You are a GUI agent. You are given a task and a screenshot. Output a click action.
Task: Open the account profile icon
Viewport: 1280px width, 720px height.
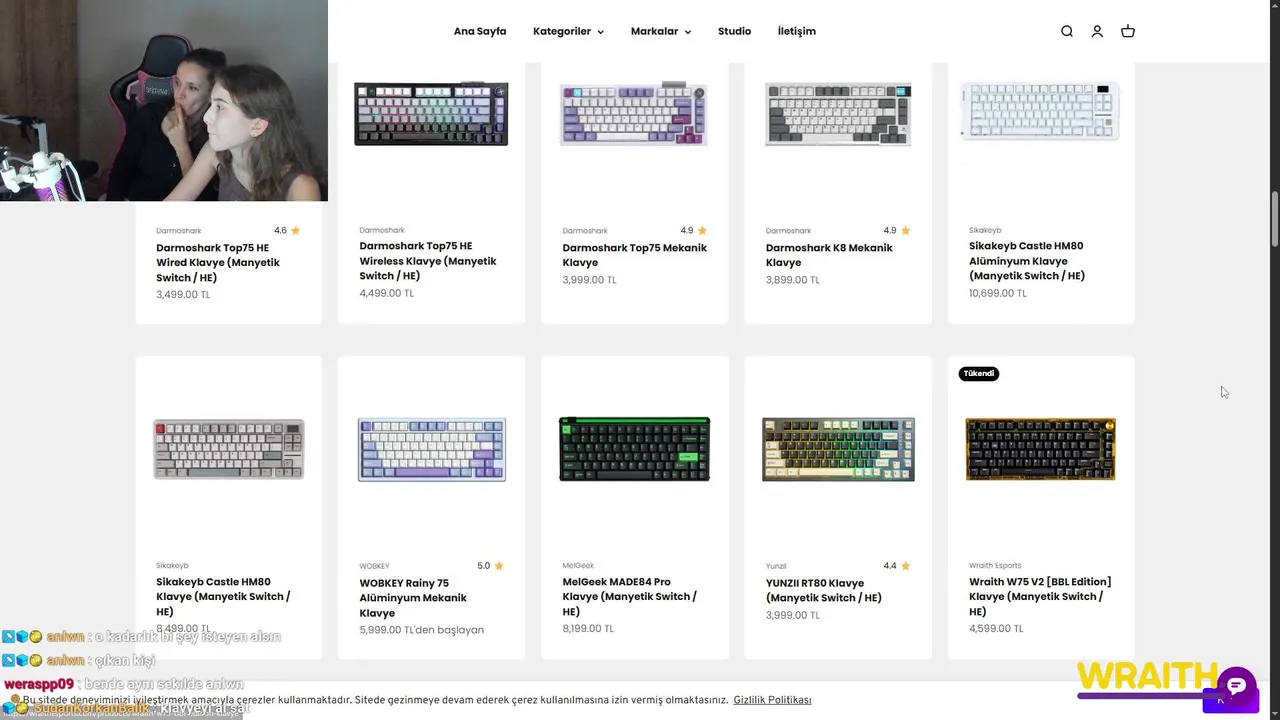tap(1097, 31)
